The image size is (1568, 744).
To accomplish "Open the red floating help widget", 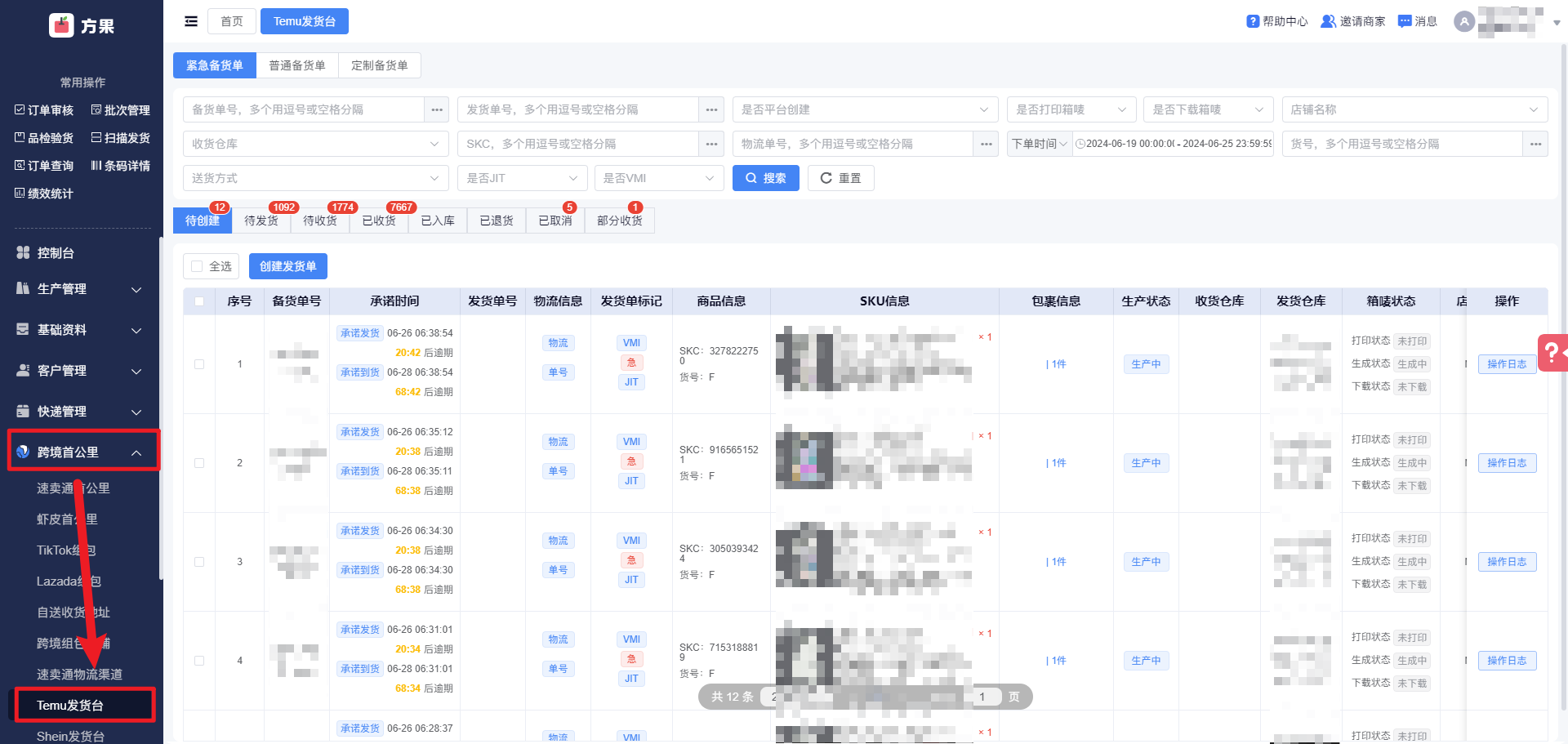I will (x=1552, y=353).
